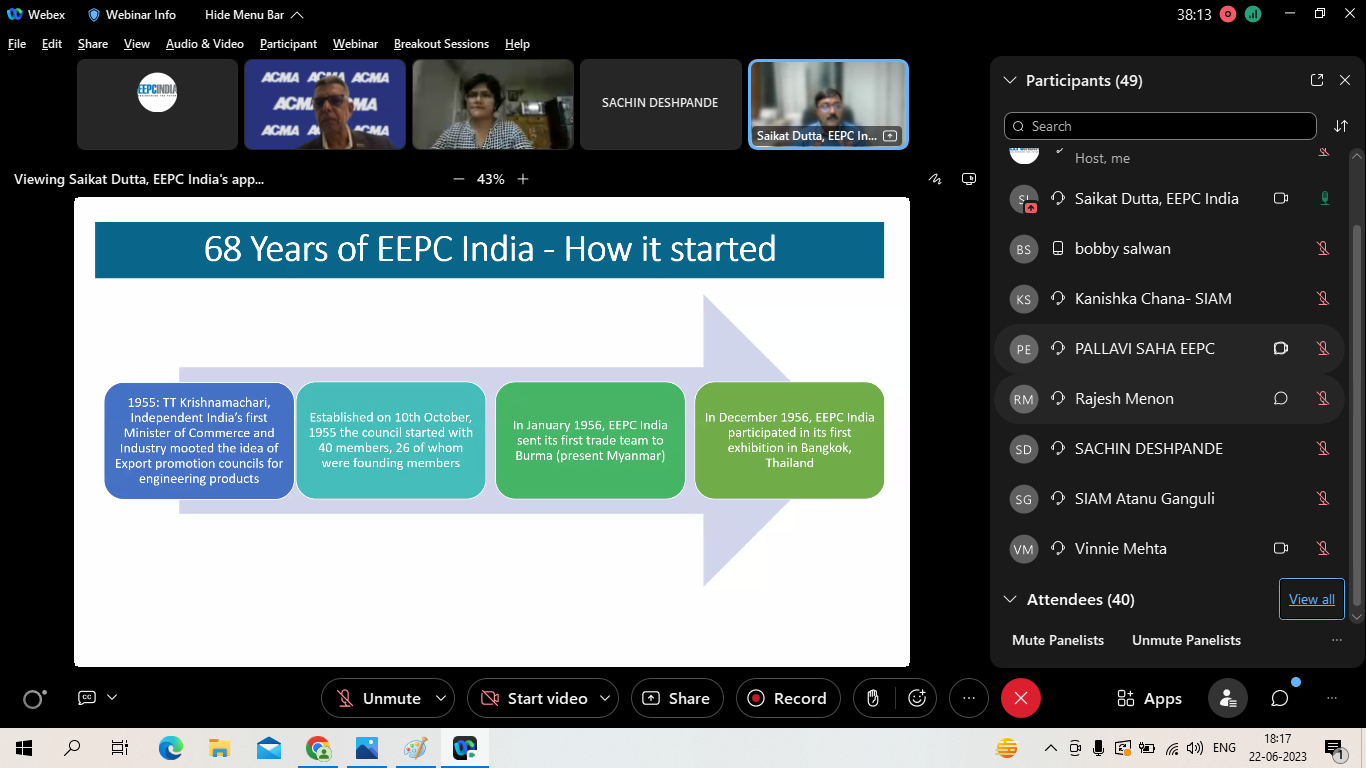Close the Participants panel
The height and width of the screenshot is (768, 1366).
tap(1345, 80)
